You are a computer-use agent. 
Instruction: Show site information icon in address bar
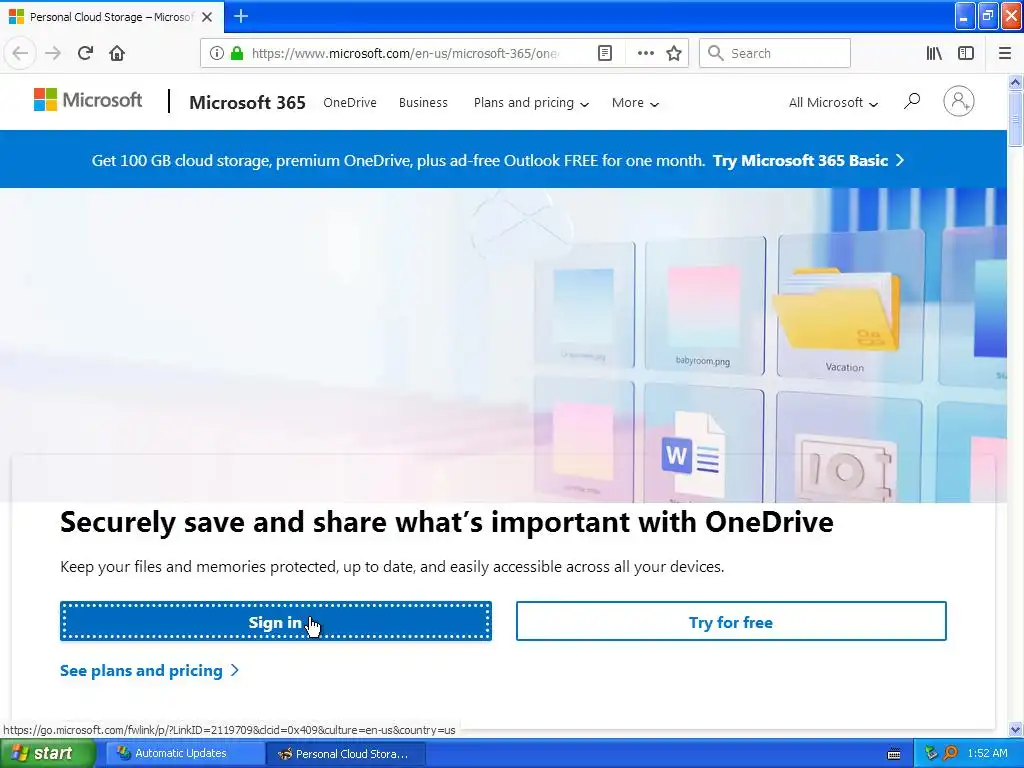[x=217, y=53]
